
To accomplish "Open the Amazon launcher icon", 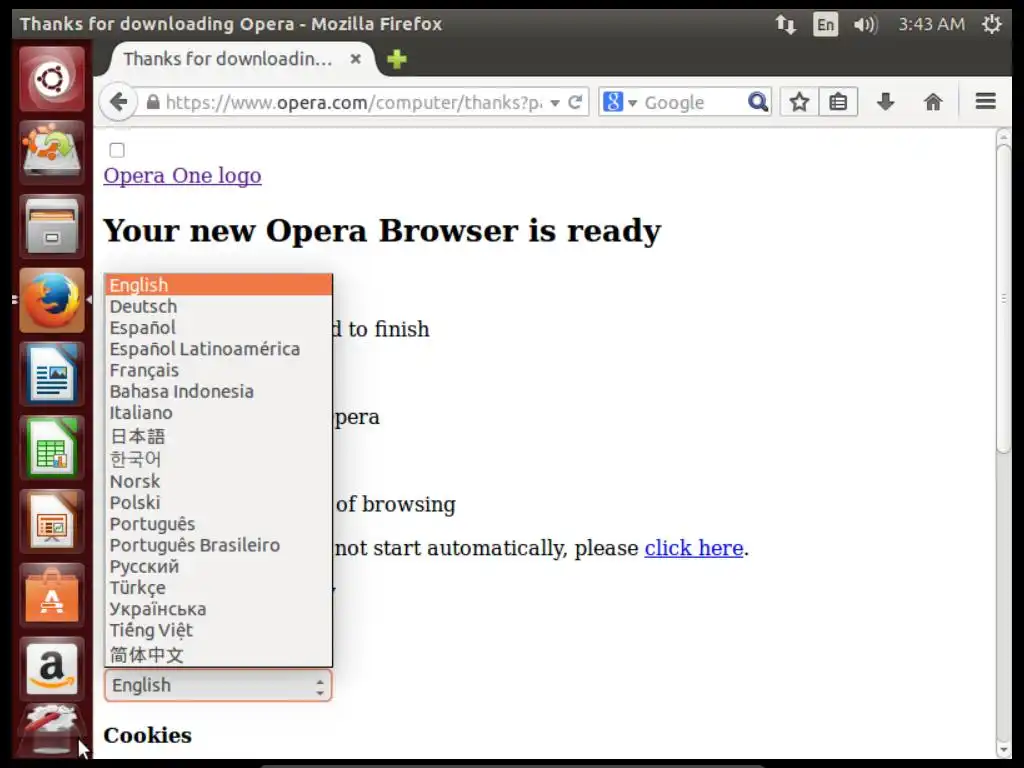I will click(x=52, y=669).
